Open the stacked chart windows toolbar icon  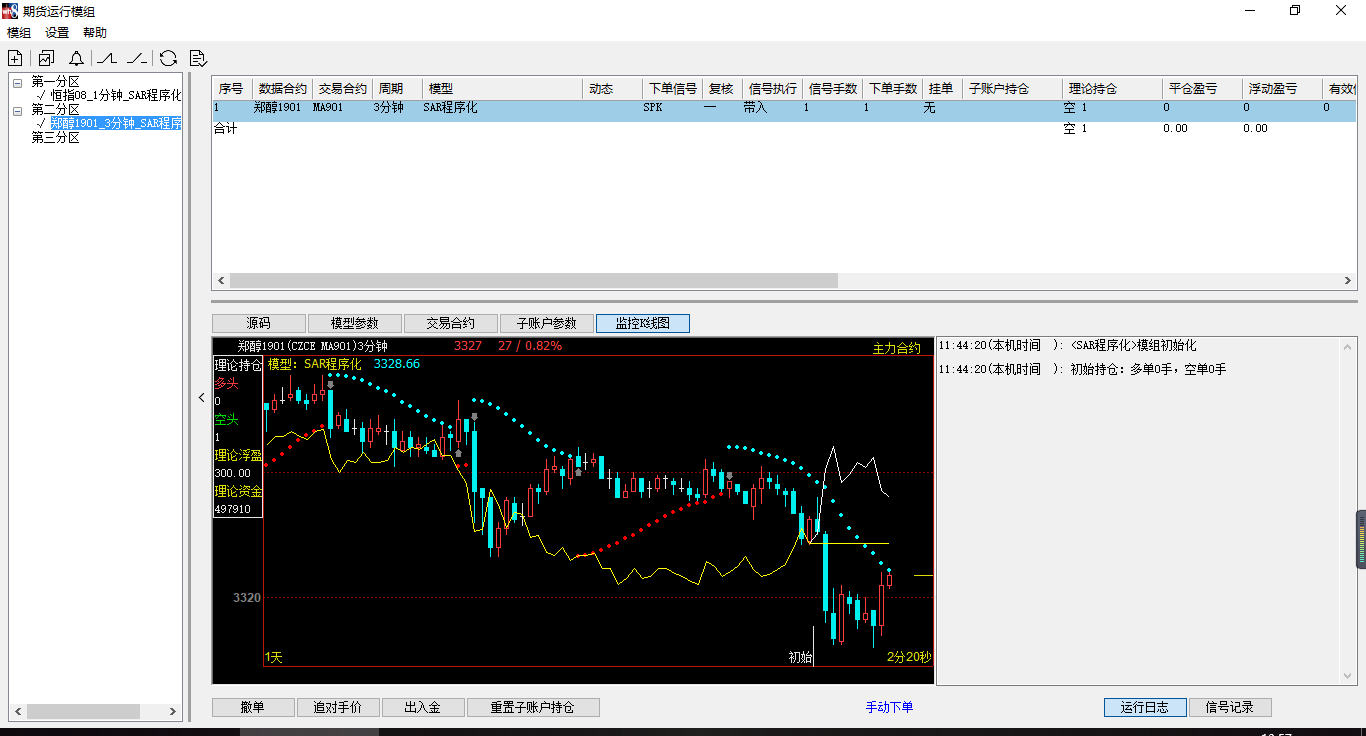tap(46, 58)
